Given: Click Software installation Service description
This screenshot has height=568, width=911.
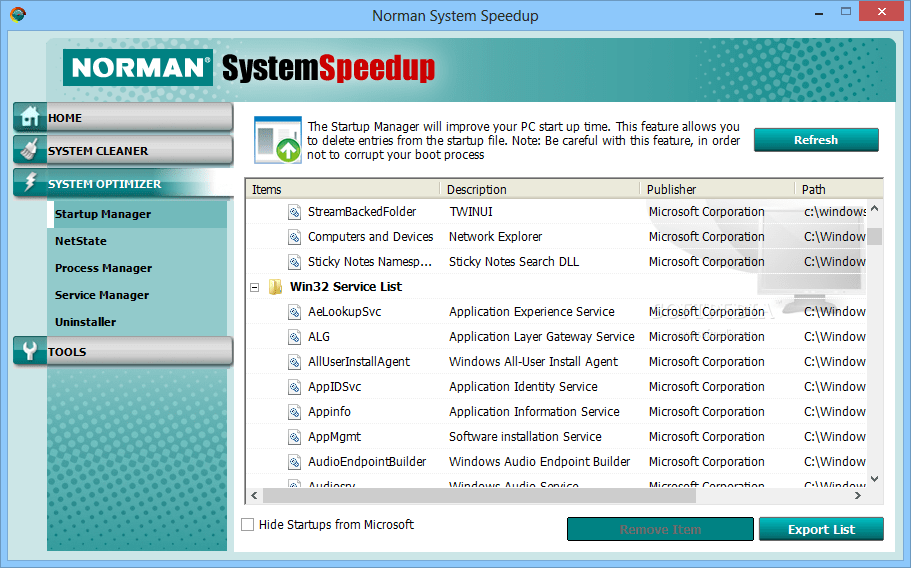Looking at the screenshot, I should [x=525, y=437].
